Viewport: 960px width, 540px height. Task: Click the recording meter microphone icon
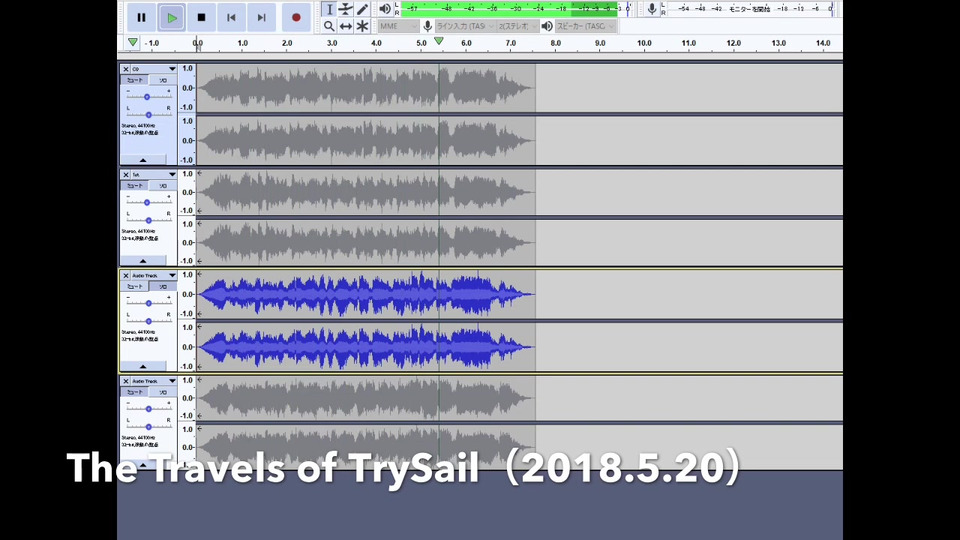point(651,9)
